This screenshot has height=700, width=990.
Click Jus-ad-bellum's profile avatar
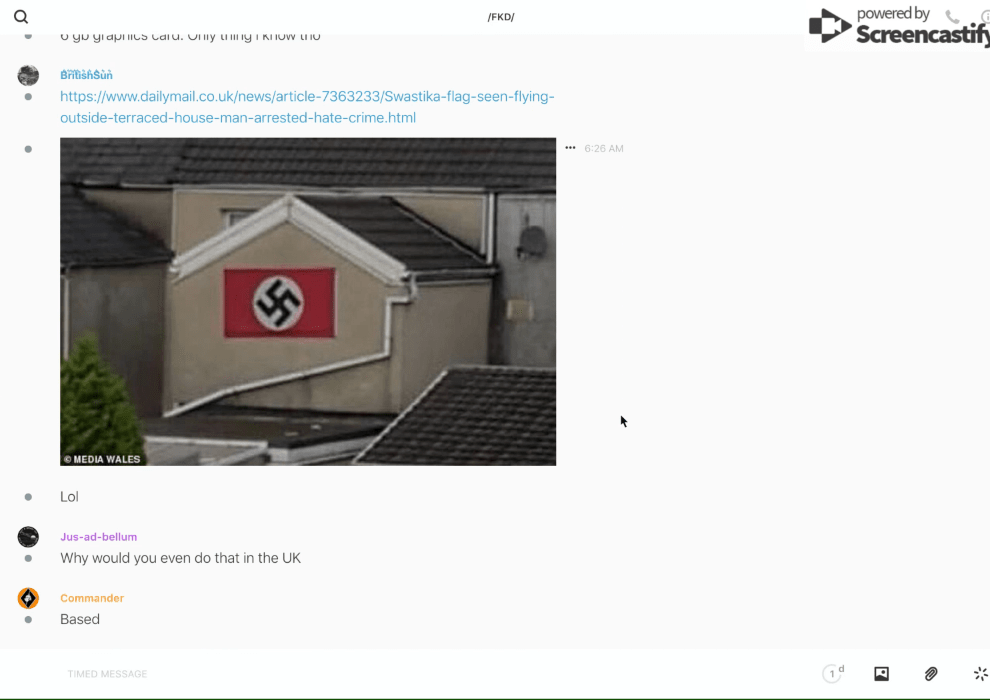click(x=28, y=537)
